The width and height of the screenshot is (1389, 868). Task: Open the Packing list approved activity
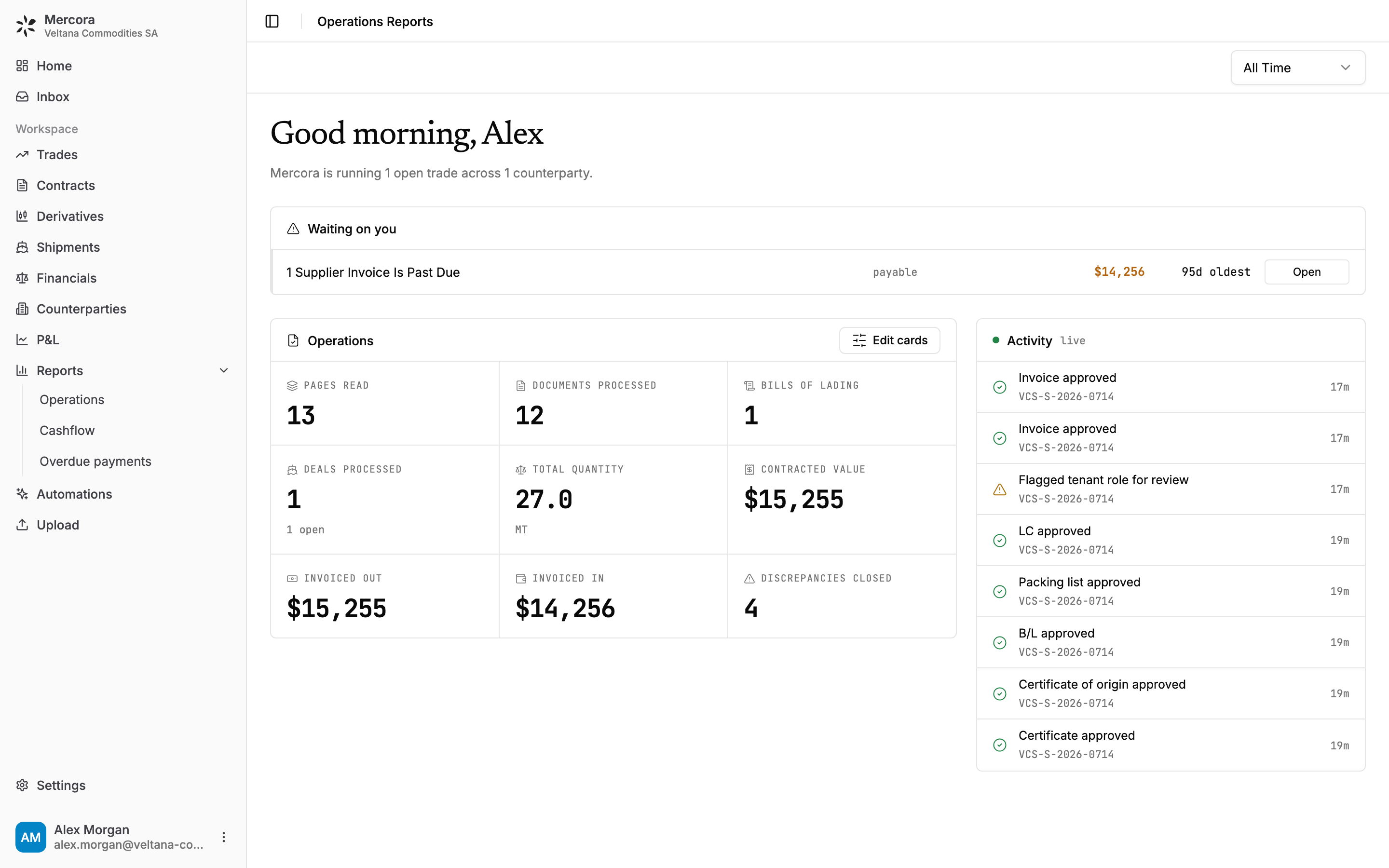pos(1171,591)
